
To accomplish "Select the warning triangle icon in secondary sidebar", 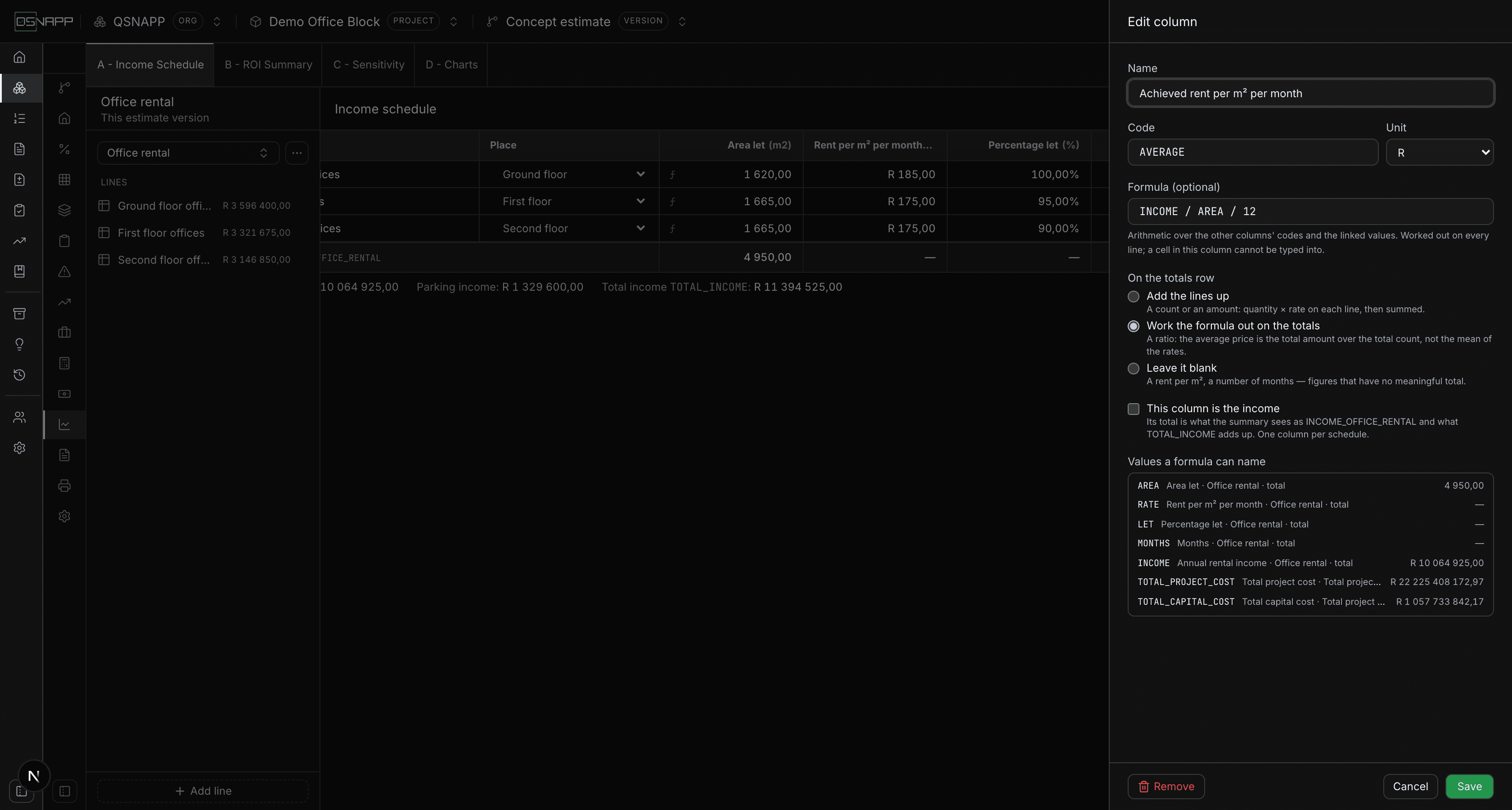I will coord(64,271).
